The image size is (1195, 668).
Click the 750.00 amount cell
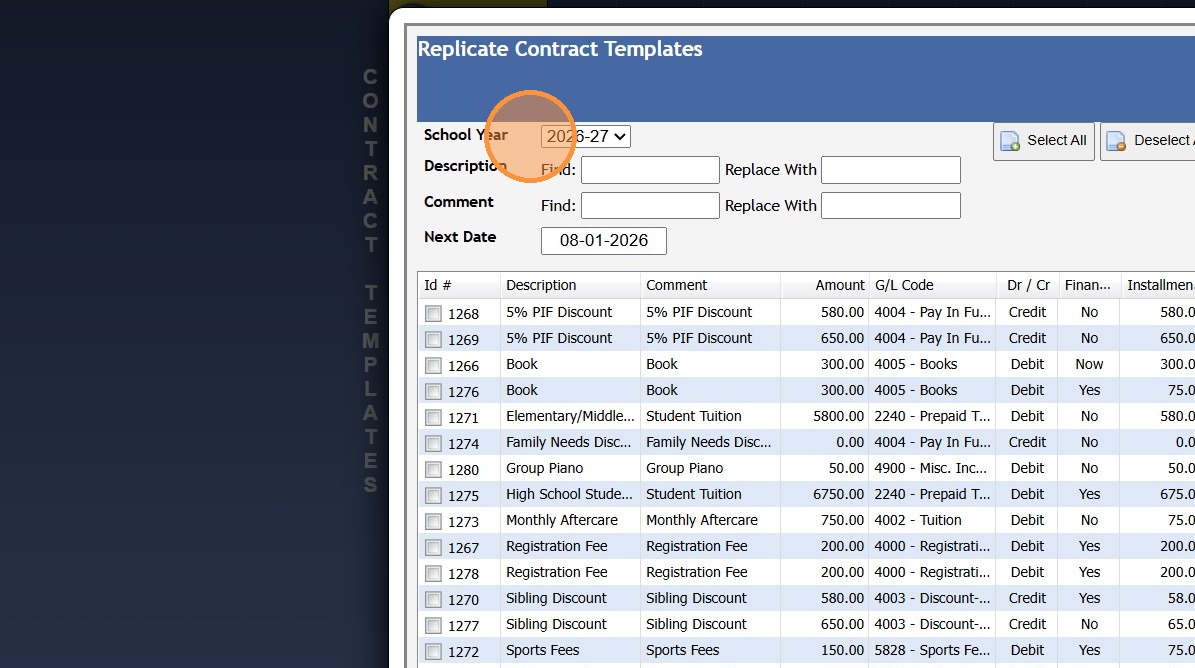pyautogui.click(x=825, y=519)
